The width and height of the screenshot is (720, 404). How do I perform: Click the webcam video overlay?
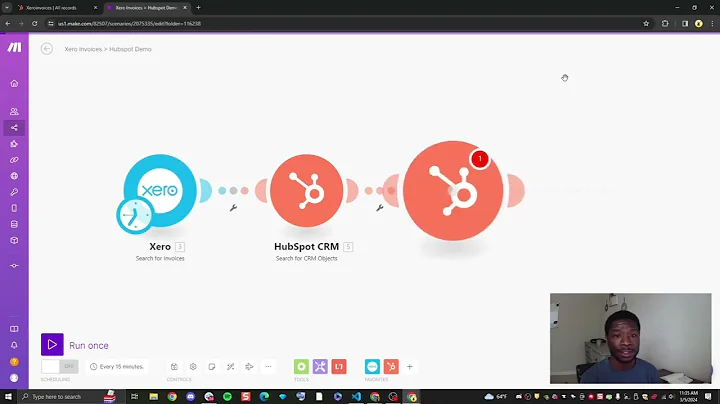[x=630, y=338]
